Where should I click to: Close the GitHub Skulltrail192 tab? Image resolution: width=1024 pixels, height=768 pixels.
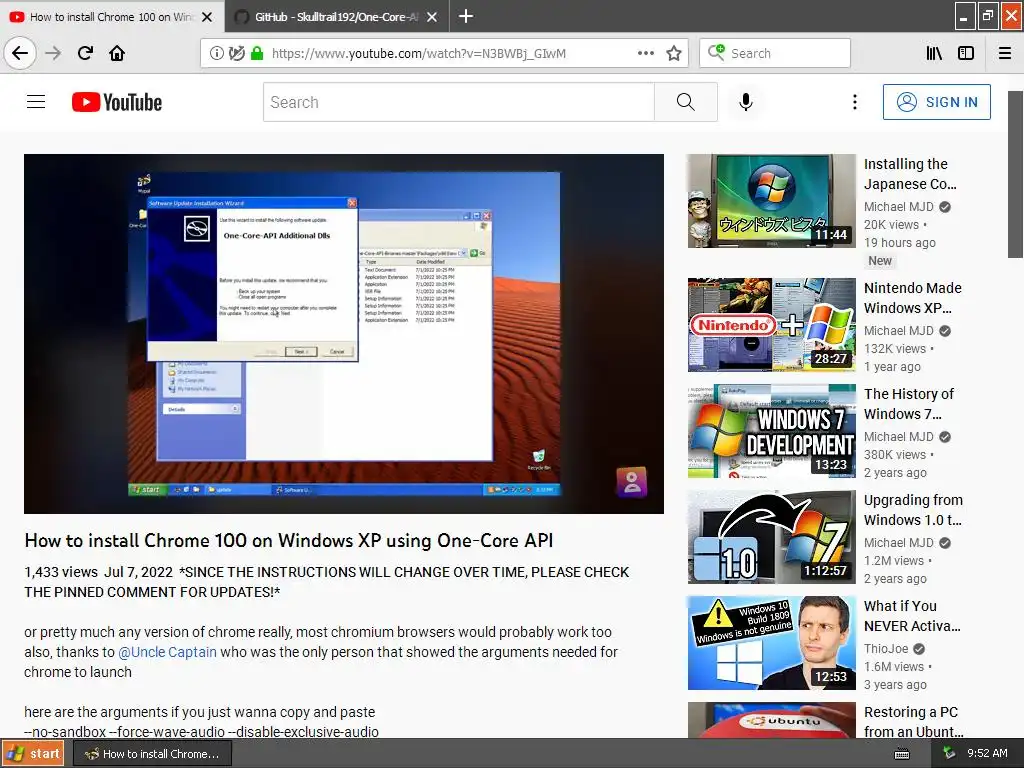(x=432, y=17)
